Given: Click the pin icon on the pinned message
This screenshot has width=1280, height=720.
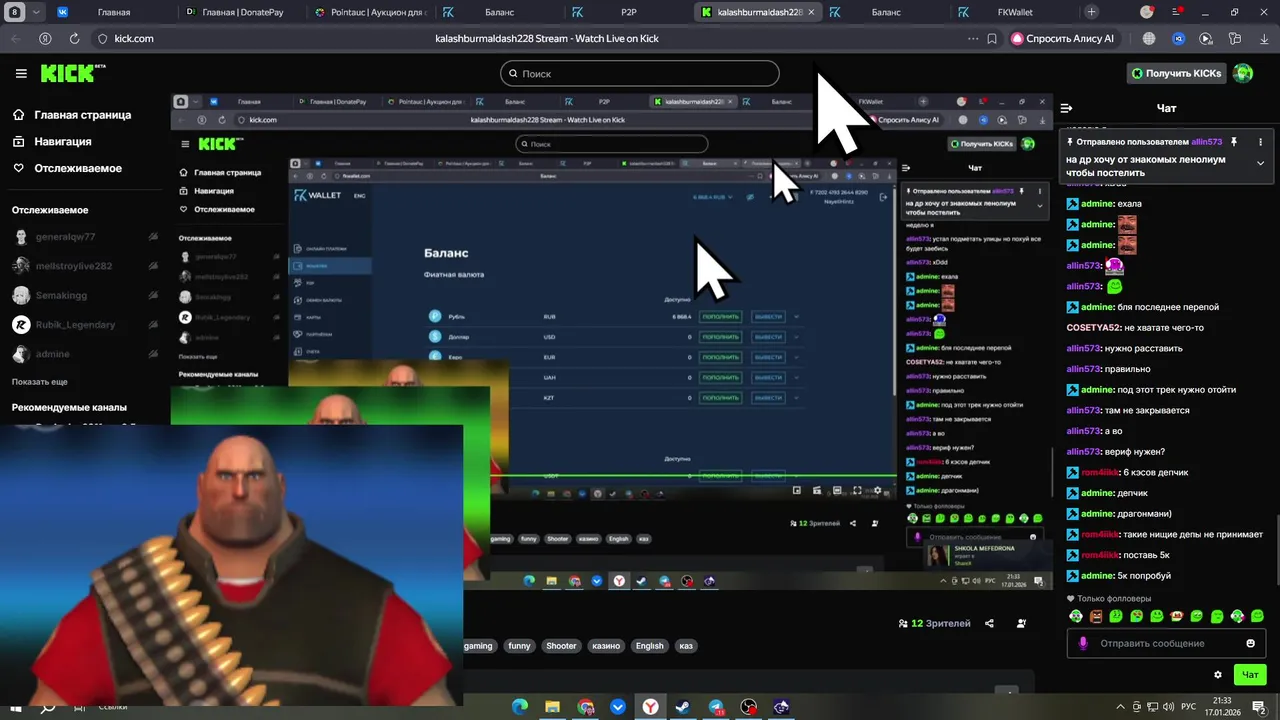Looking at the screenshot, I should coord(1234,142).
